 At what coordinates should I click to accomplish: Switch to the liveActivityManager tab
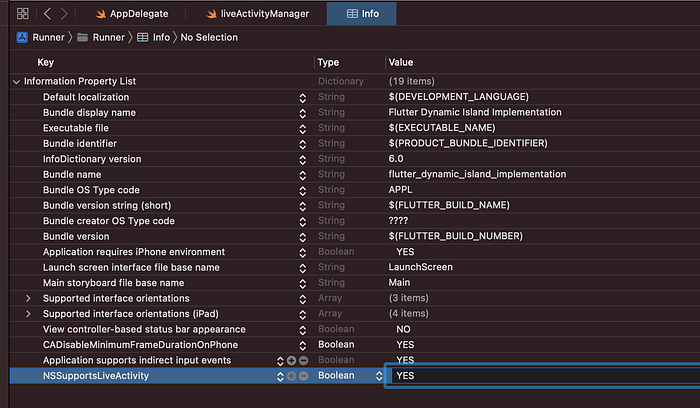tap(258, 14)
